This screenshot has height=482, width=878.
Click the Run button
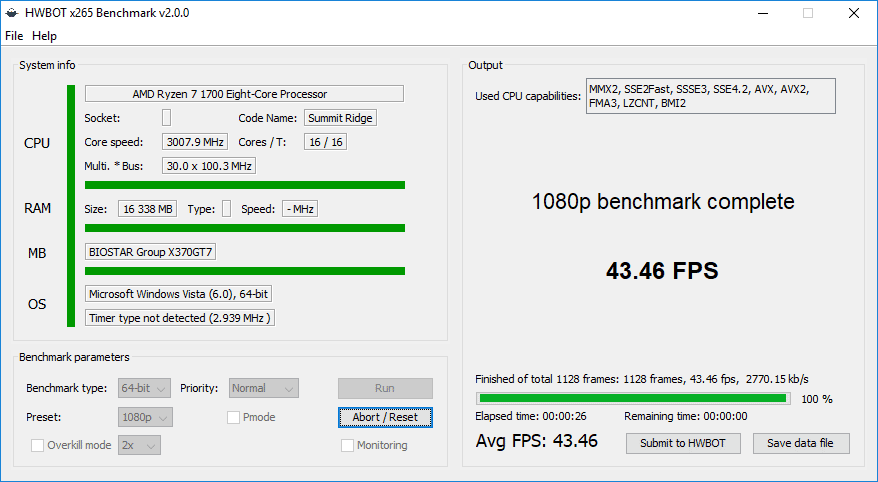pyautogui.click(x=385, y=388)
